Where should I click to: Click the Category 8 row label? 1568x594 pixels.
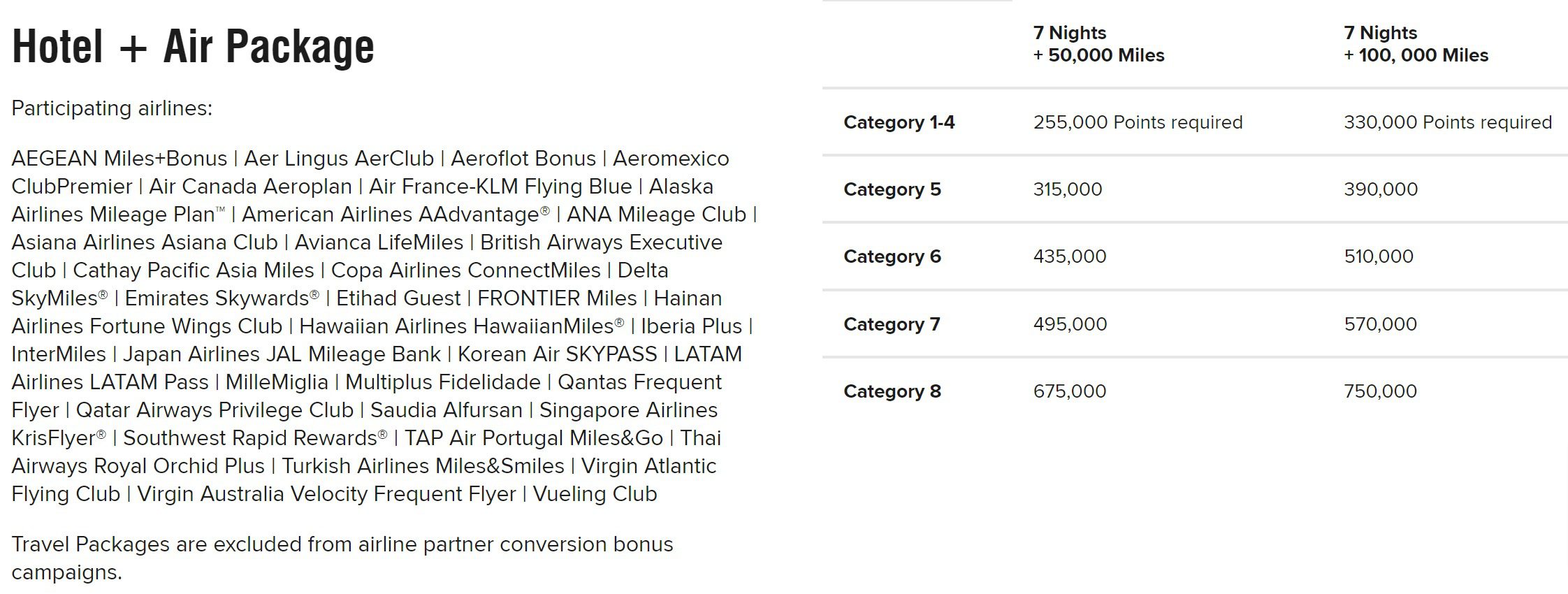pos(892,391)
